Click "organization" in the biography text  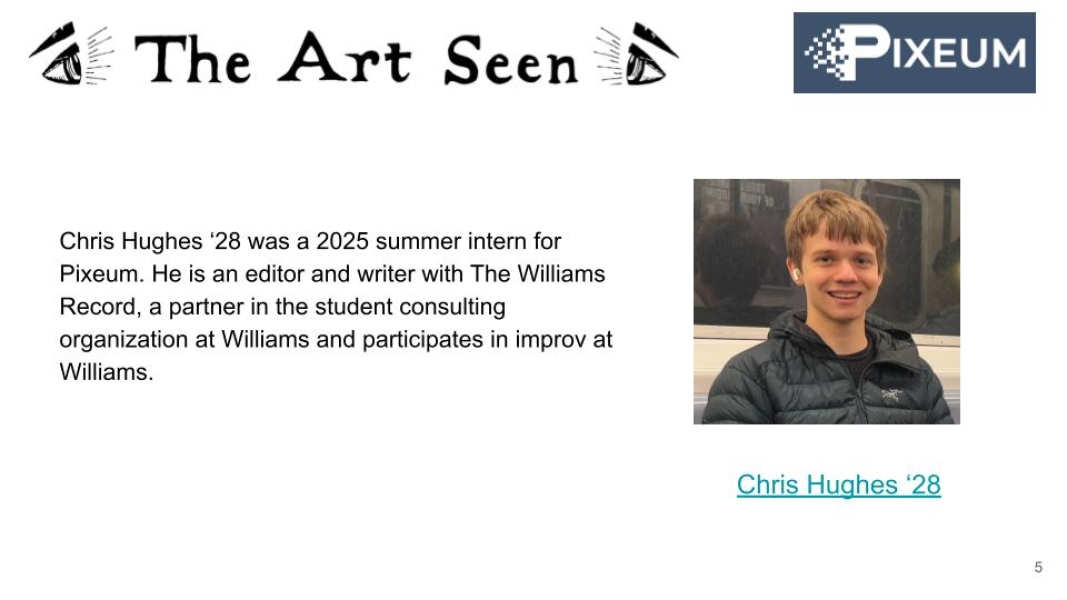124,339
